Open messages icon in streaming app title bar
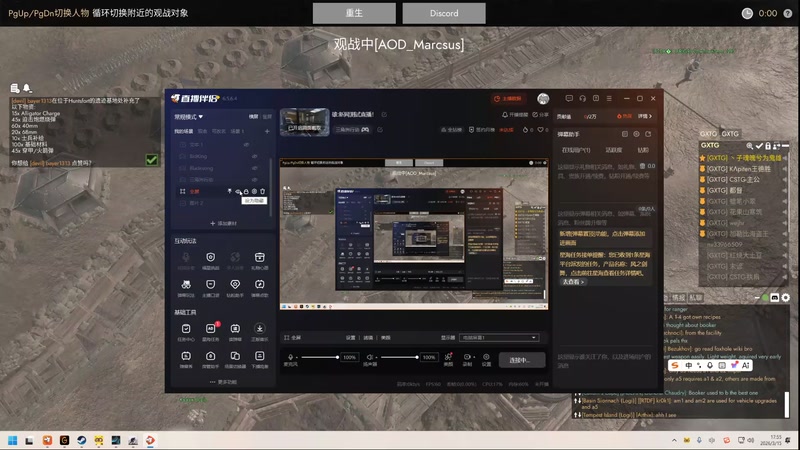This screenshot has width=800, height=450. (569, 98)
